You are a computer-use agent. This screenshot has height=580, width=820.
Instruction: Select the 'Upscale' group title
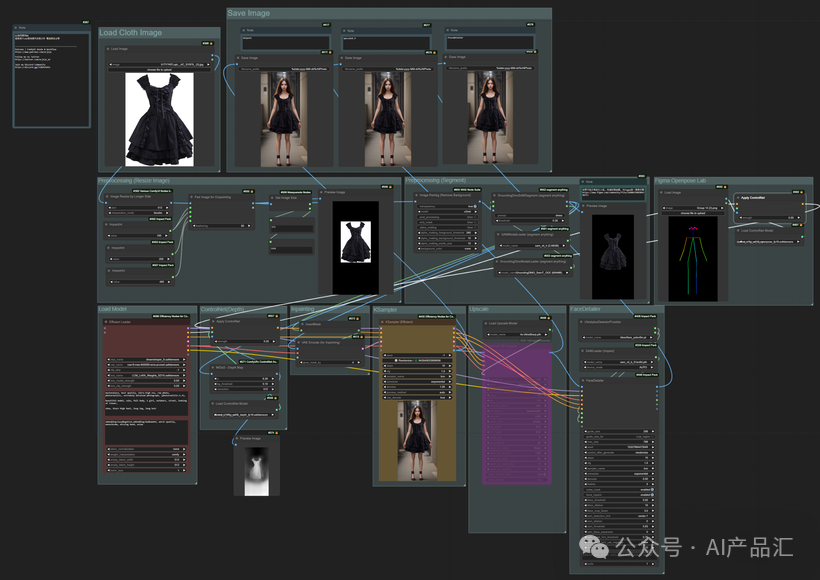coord(479,309)
